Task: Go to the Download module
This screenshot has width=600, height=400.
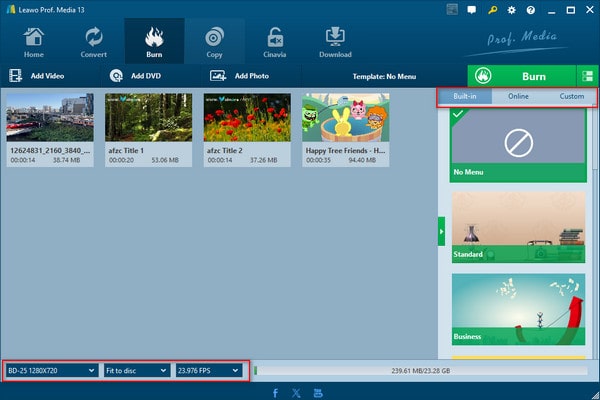Action: point(335,41)
